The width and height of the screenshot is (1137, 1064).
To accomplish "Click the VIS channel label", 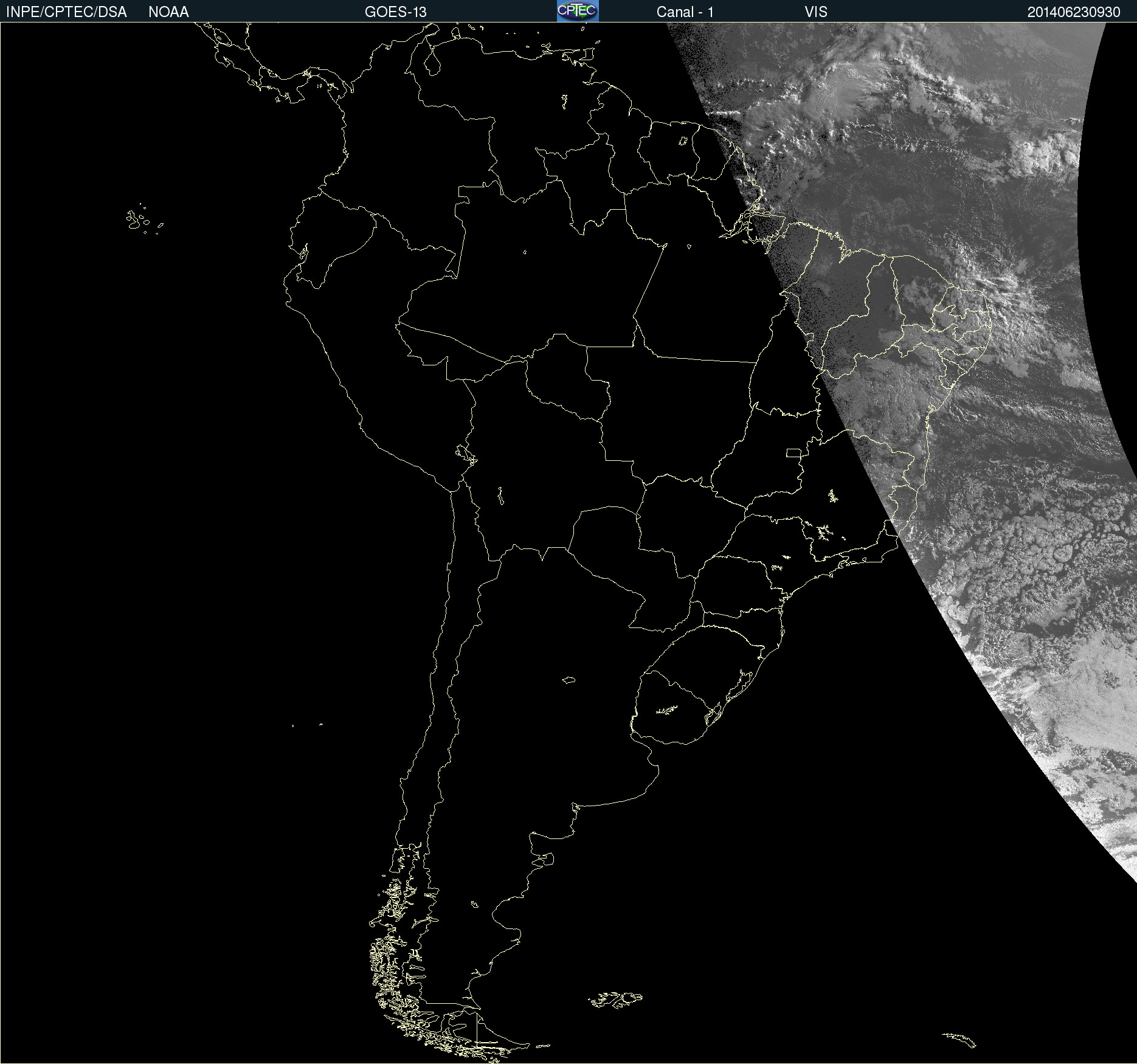I will point(816,12).
